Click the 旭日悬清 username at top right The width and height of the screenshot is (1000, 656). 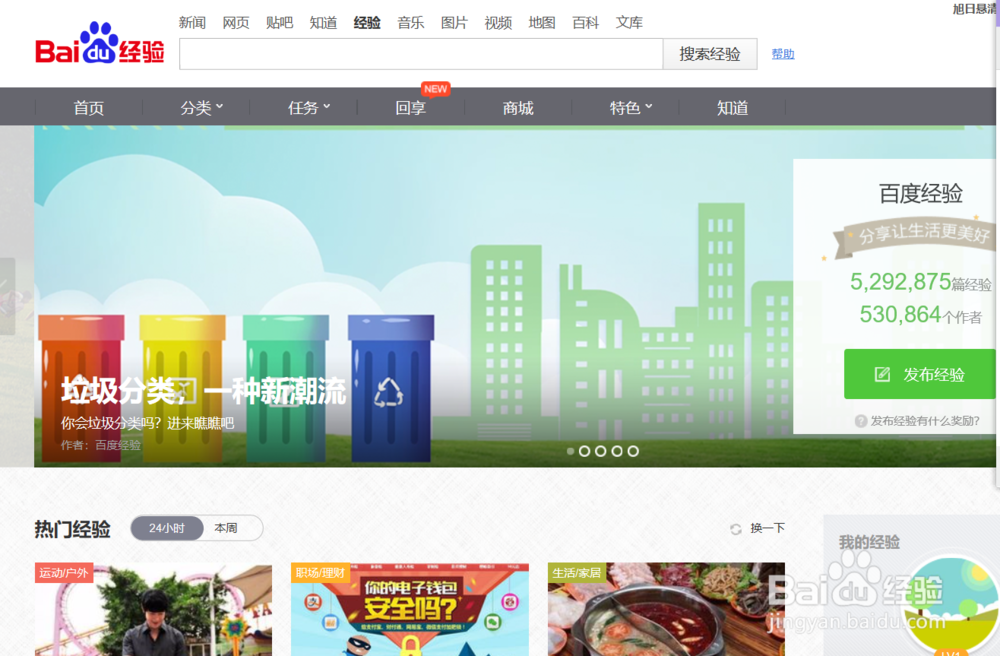(x=975, y=9)
